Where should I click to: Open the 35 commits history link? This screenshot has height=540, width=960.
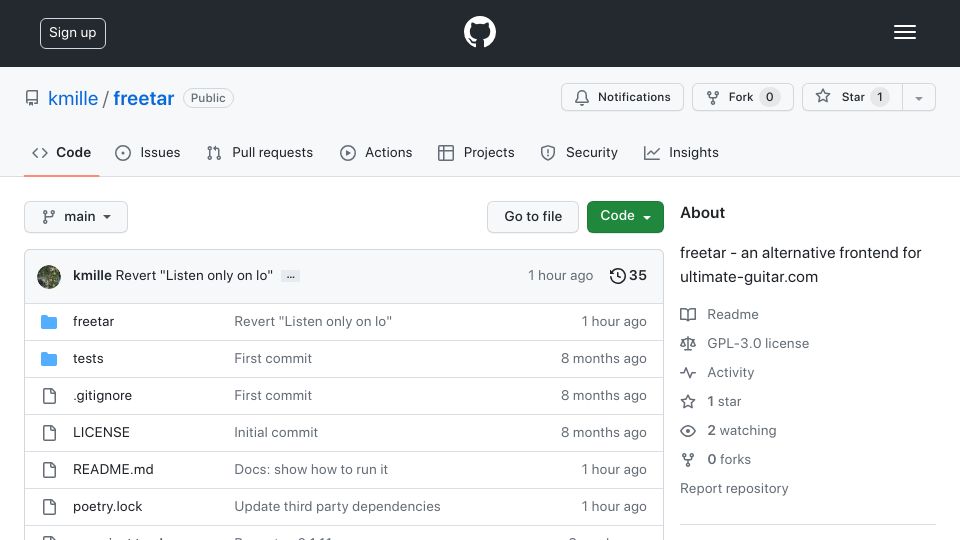tap(628, 276)
